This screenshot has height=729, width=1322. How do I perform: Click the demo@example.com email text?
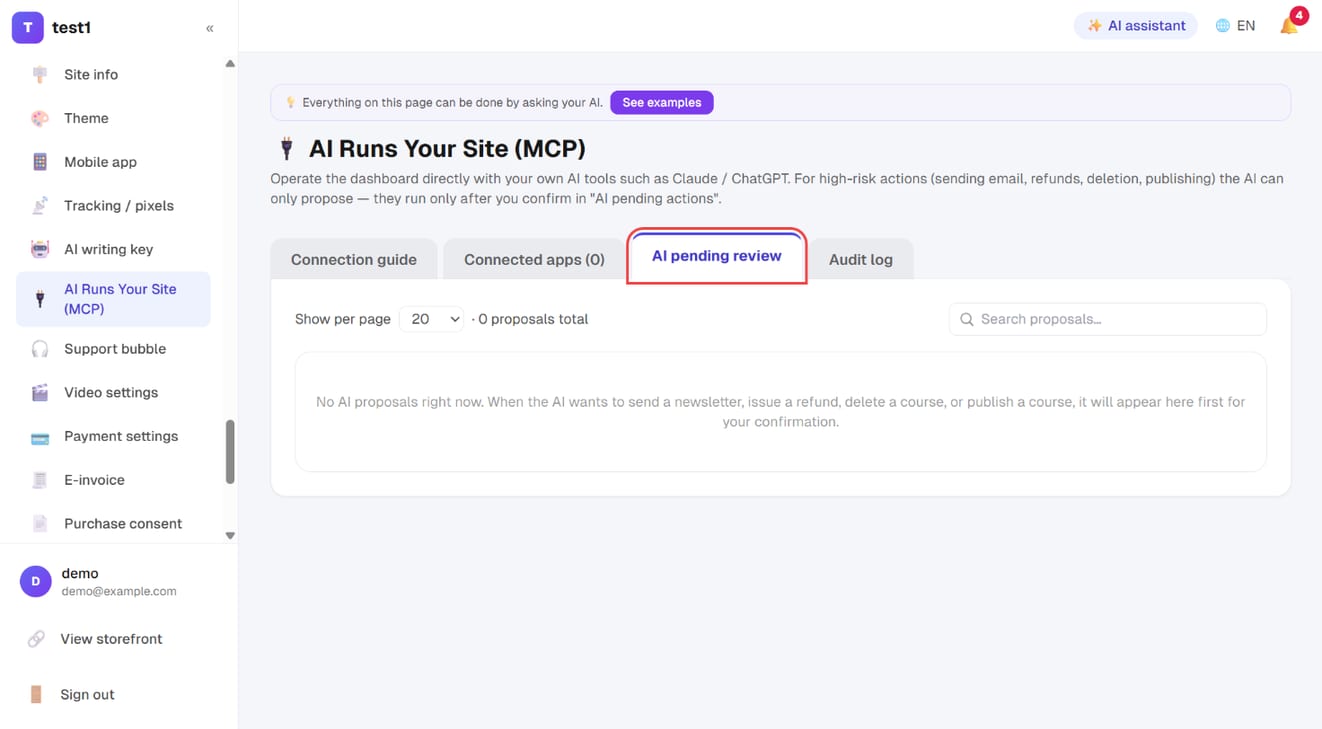click(x=119, y=591)
